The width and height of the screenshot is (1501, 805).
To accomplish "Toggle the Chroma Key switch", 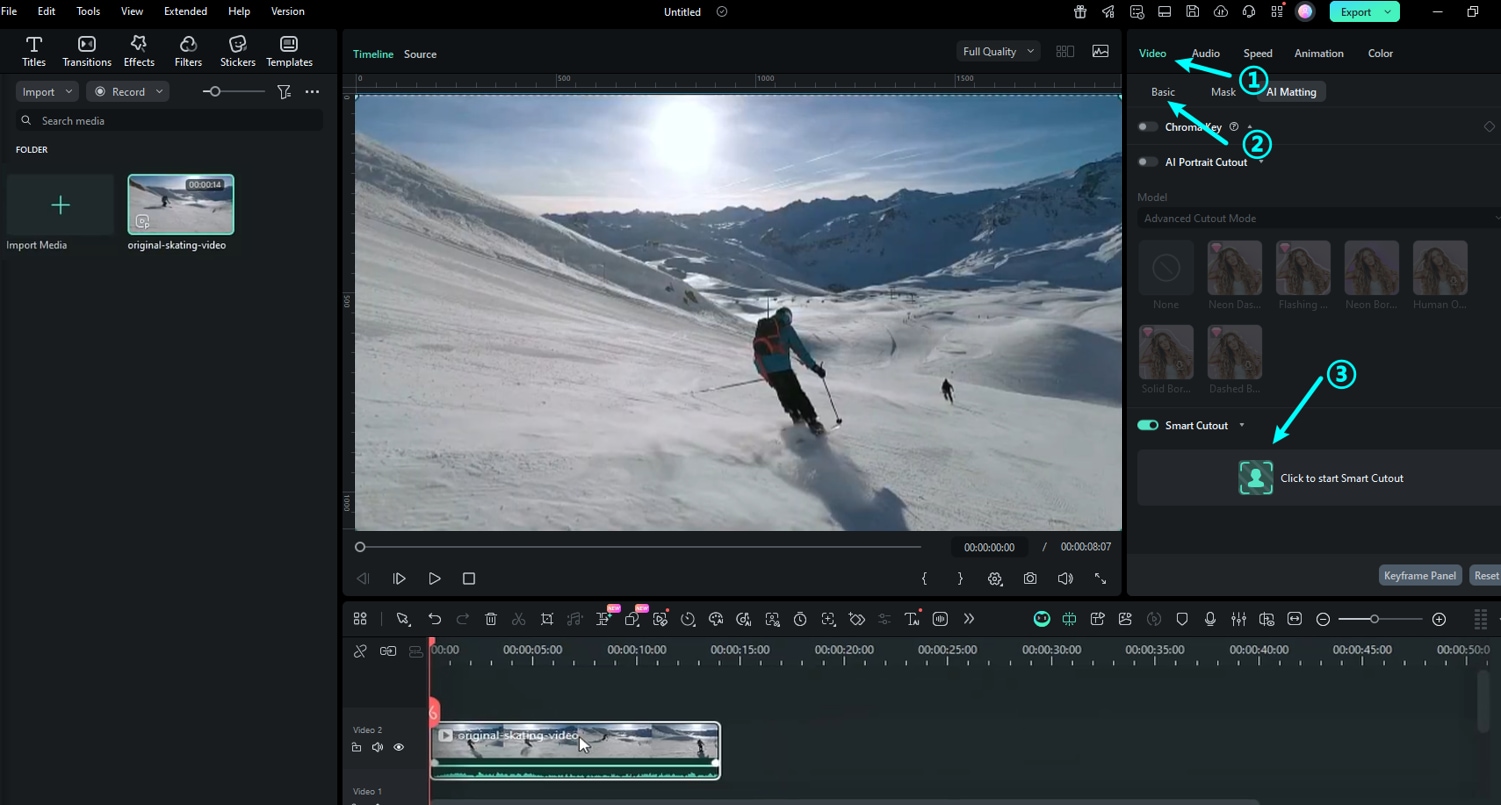I will coord(1148,127).
